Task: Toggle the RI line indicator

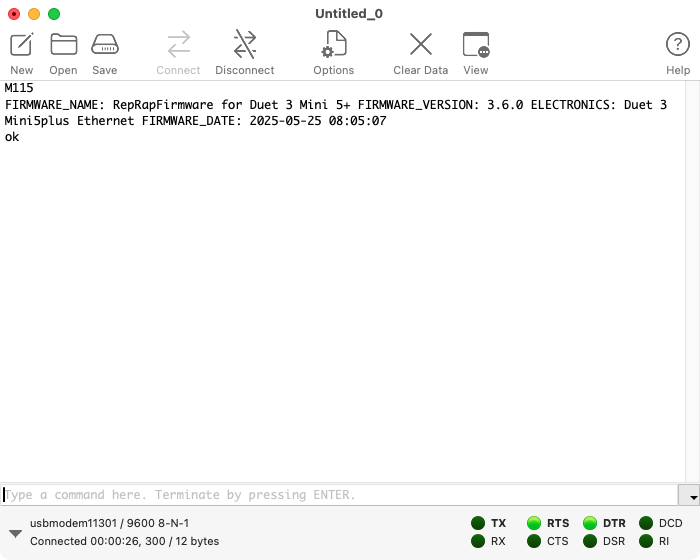Action: (646, 541)
